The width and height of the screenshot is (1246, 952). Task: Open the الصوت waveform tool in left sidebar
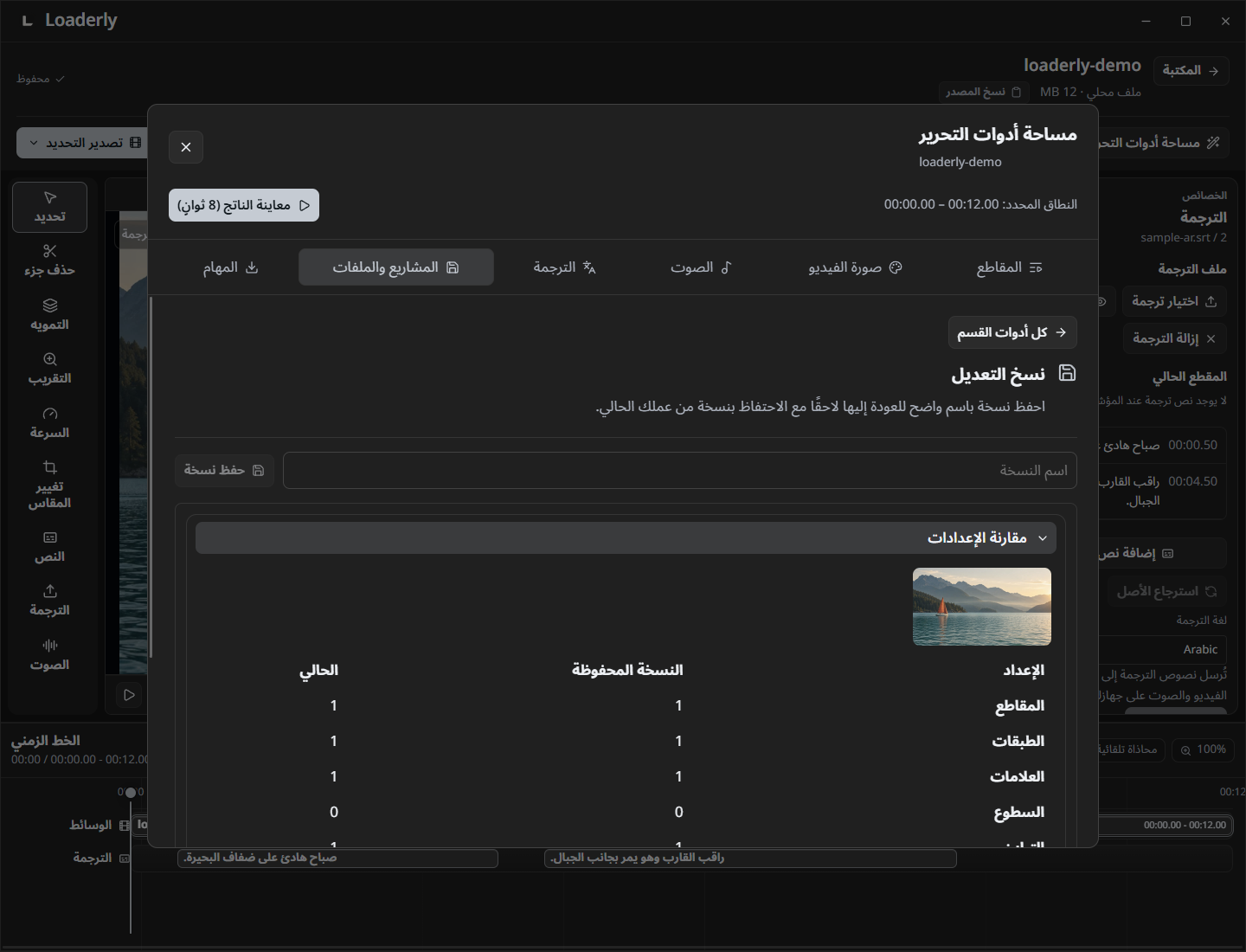(x=49, y=655)
